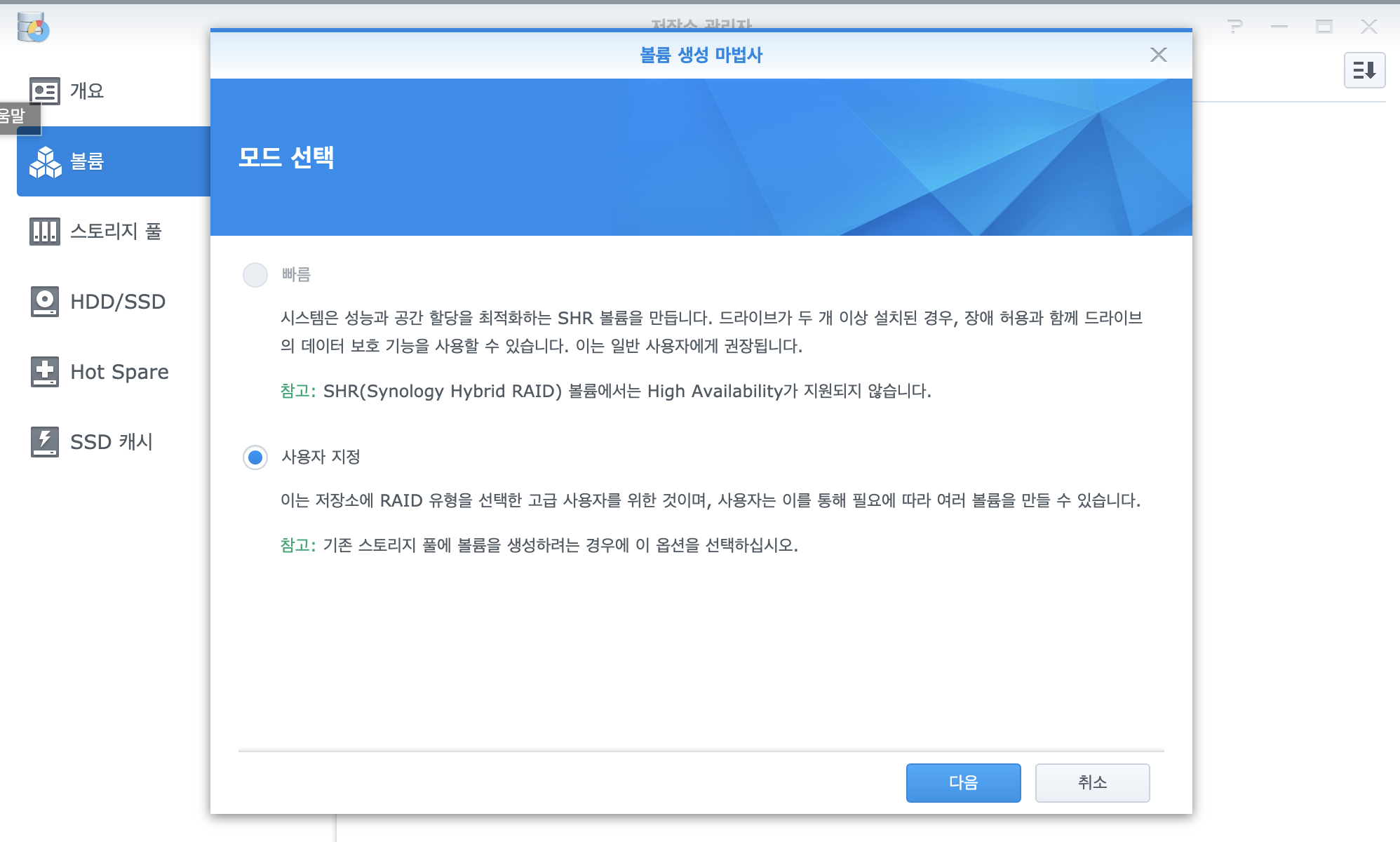Click the Storage Manager app icon
This screenshot has width=1400, height=842.
[x=33, y=28]
